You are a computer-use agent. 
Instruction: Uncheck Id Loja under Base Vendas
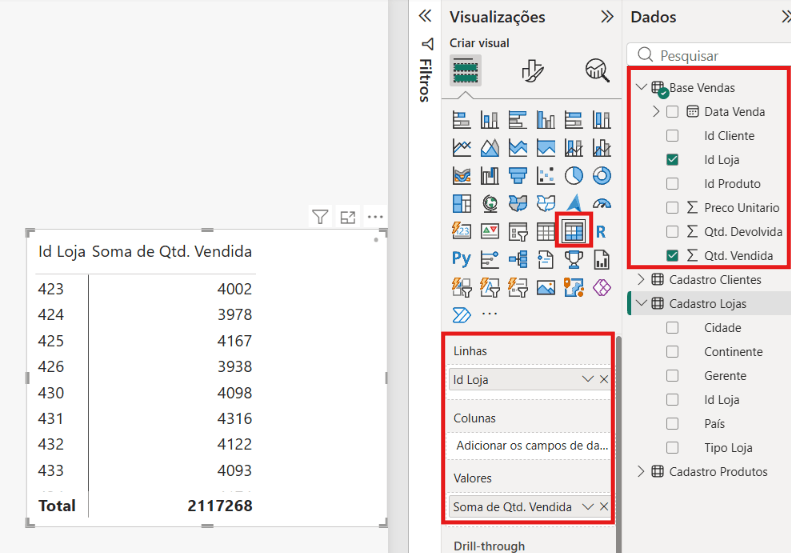[672, 159]
